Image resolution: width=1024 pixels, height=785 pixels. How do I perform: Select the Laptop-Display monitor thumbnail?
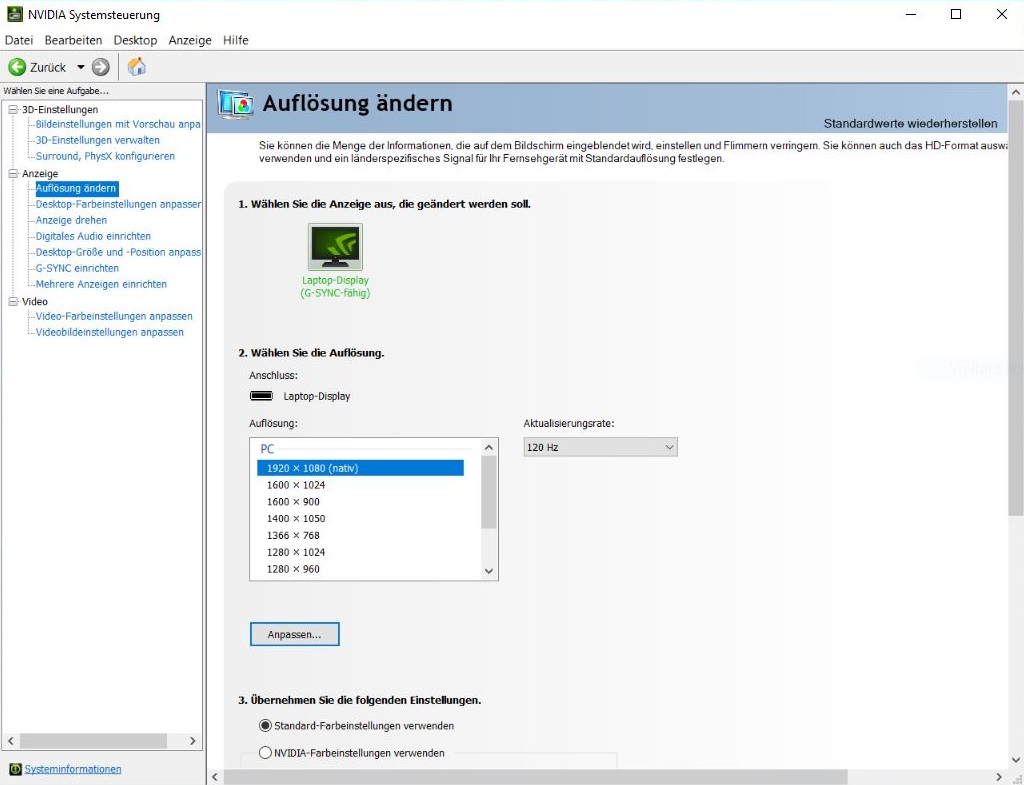tap(335, 247)
